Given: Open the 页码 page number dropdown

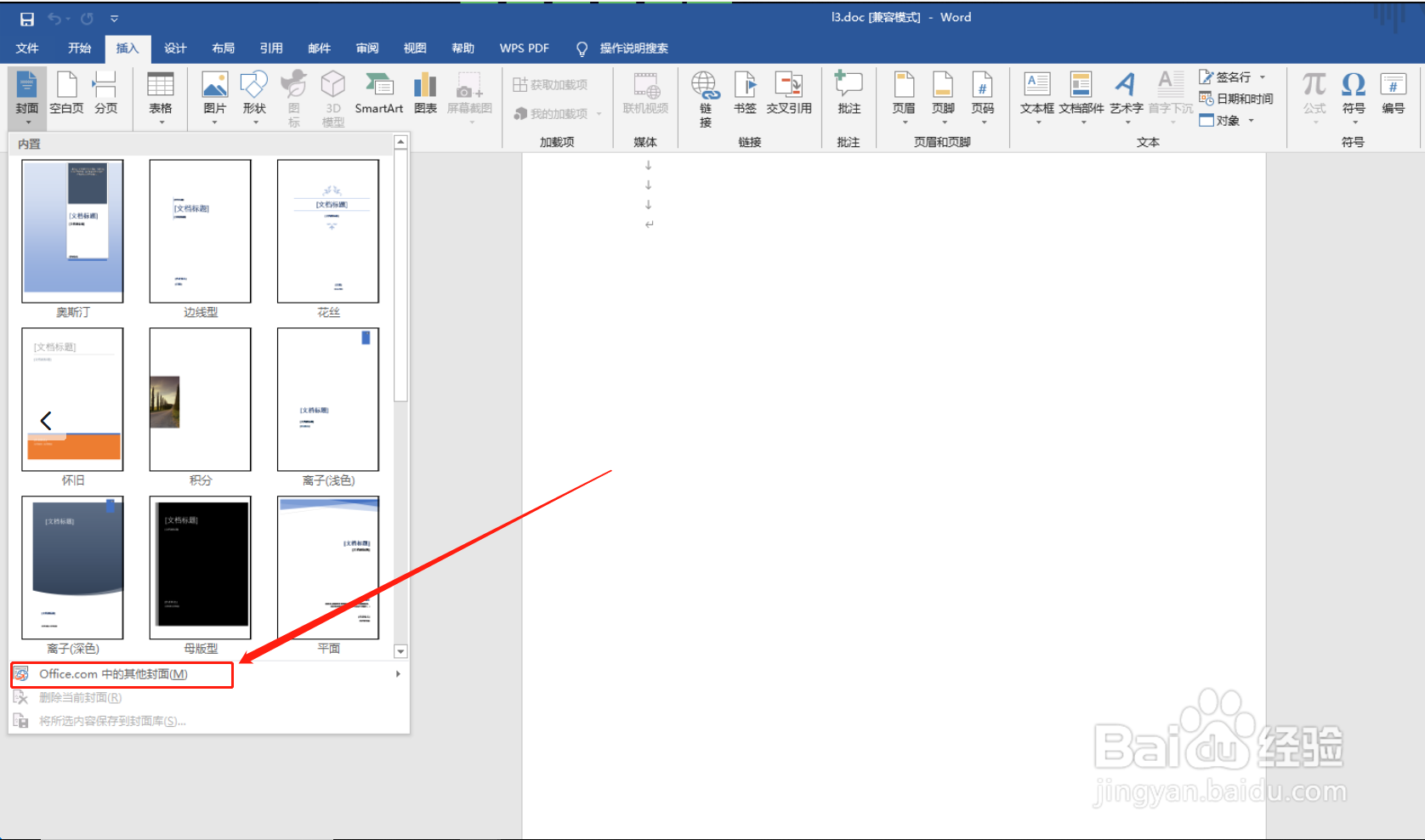Looking at the screenshot, I should click(982, 97).
